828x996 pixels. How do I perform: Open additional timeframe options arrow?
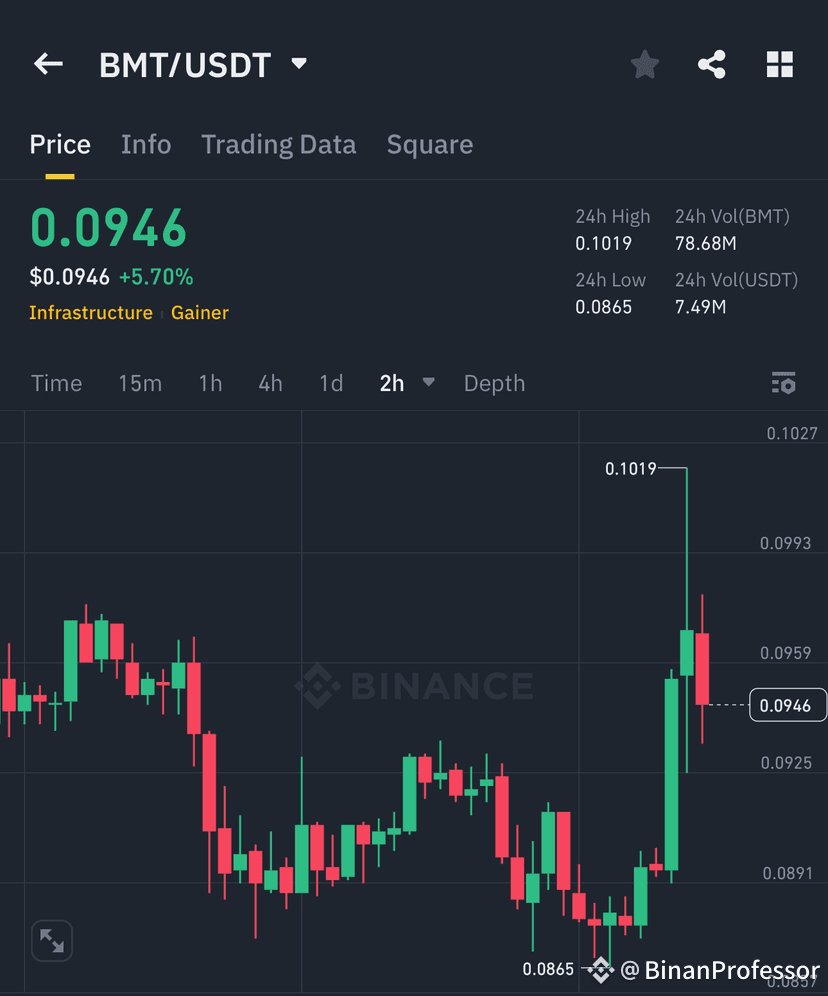pos(428,383)
